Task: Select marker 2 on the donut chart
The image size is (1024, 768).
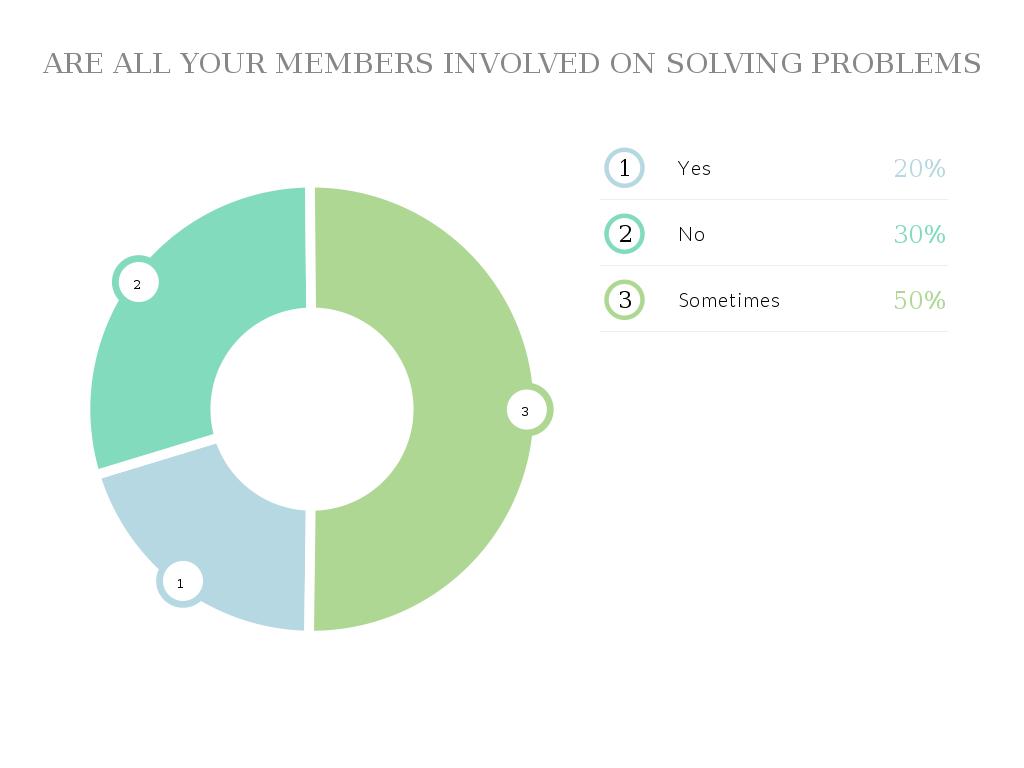Action: [x=137, y=284]
